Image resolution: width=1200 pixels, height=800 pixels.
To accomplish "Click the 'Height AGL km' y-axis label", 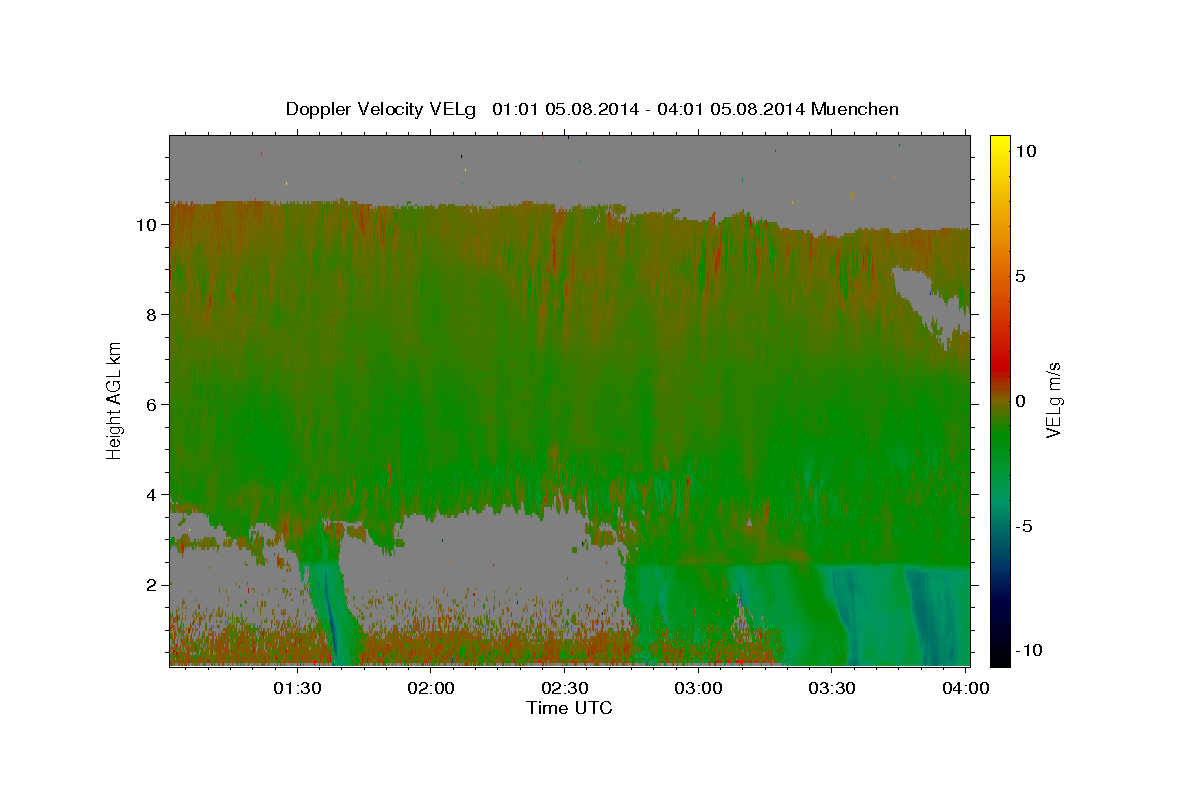I will pyautogui.click(x=115, y=399).
